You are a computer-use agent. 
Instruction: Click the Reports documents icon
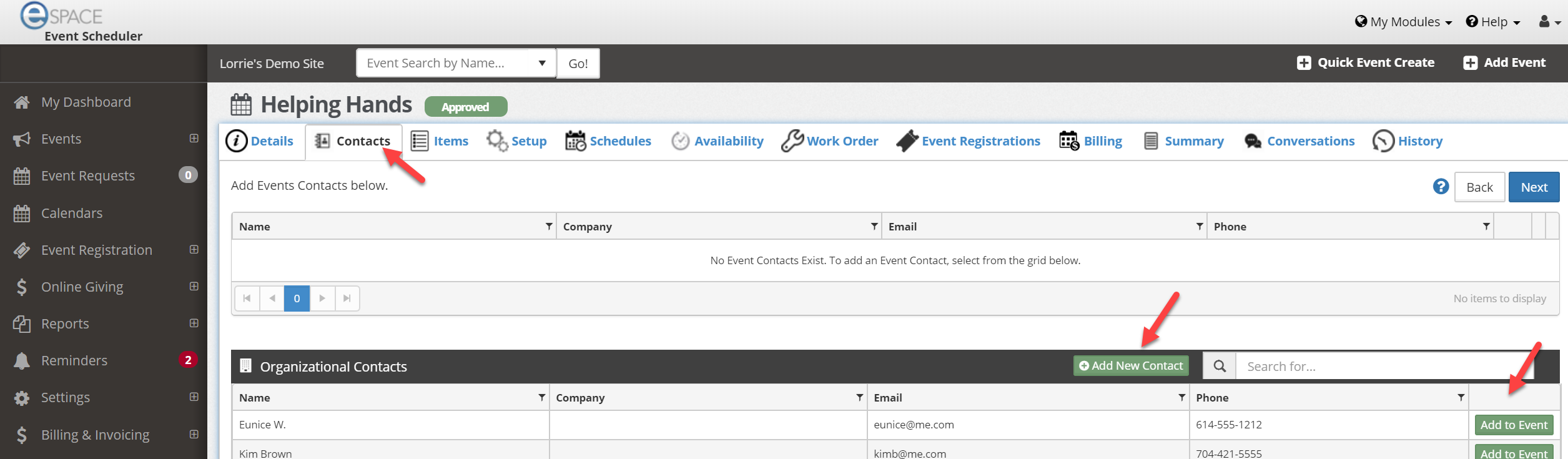(22, 324)
